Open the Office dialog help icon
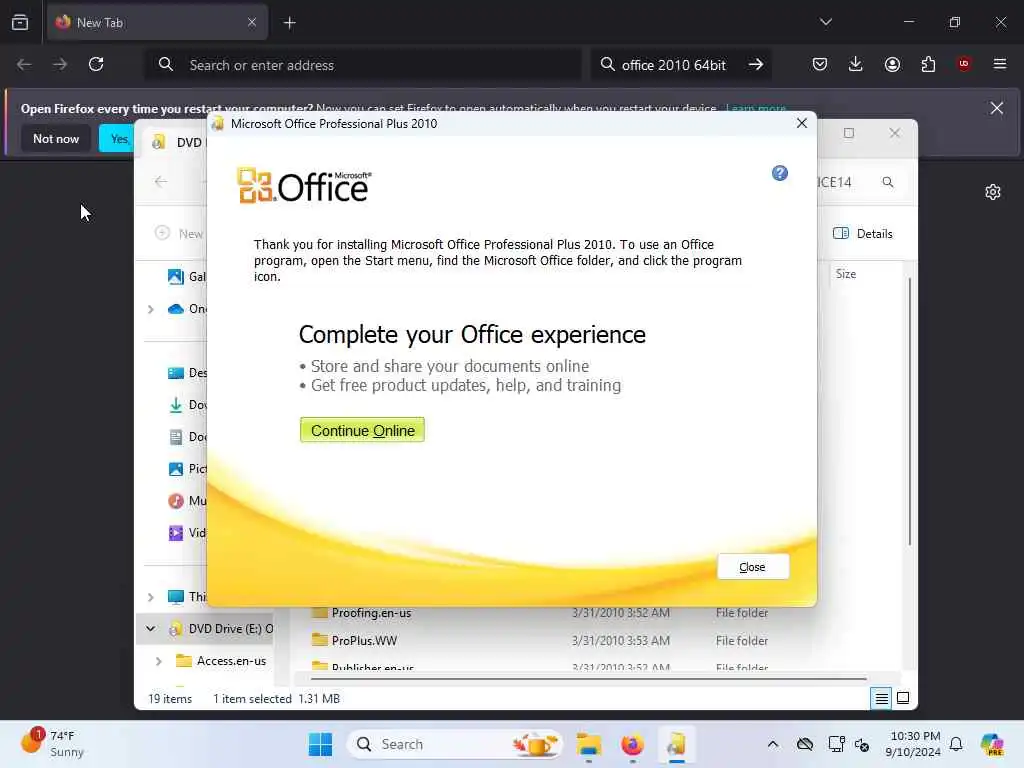 [x=780, y=173]
